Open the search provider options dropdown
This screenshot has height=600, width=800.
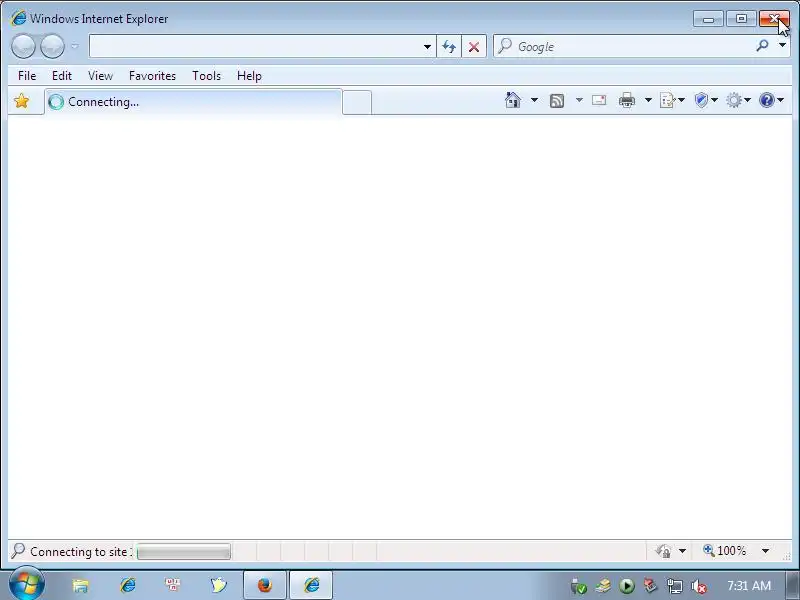click(x=782, y=45)
